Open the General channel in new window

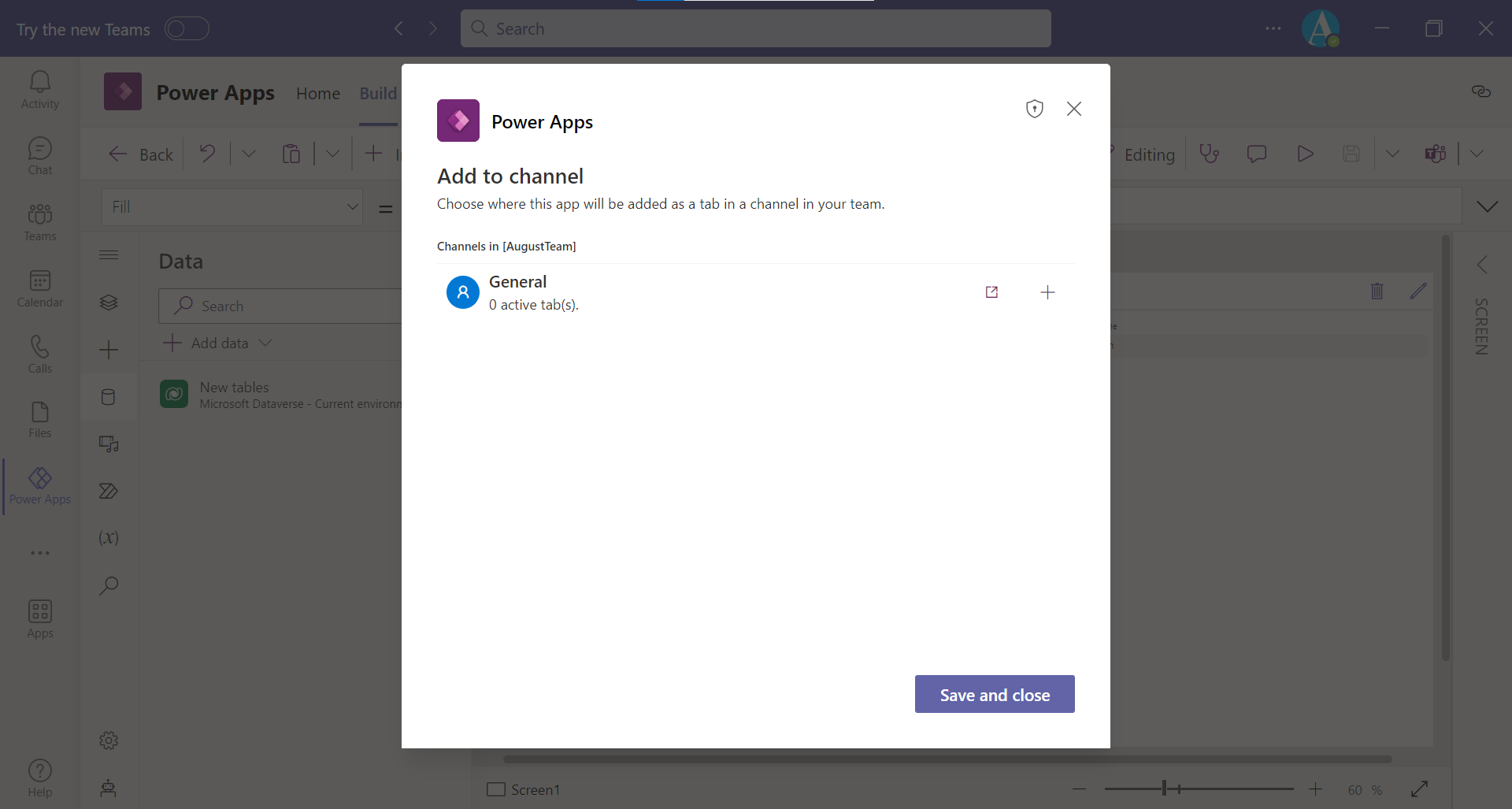[x=991, y=292]
